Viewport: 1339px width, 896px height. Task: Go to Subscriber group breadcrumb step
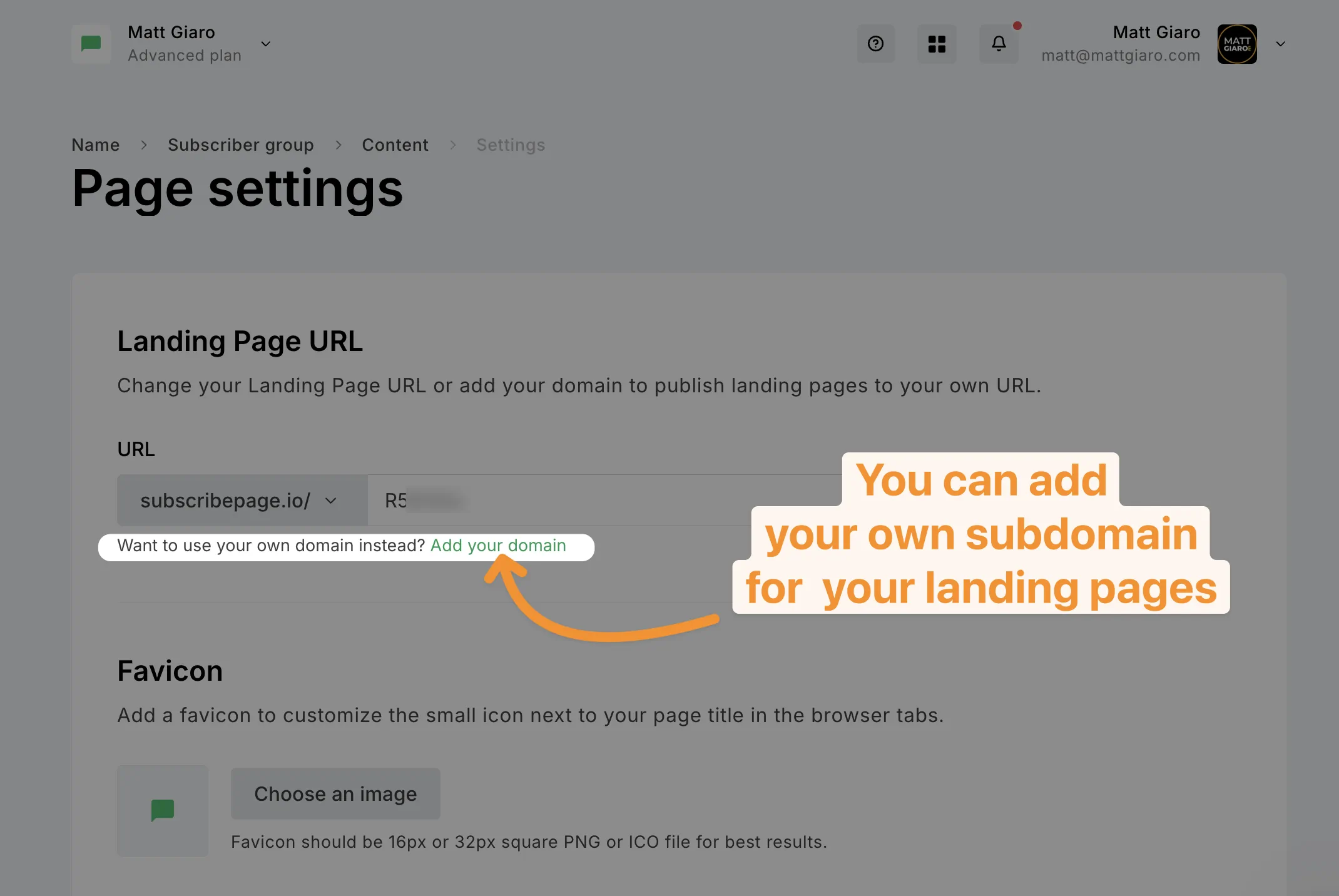click(x=241, y=145)
